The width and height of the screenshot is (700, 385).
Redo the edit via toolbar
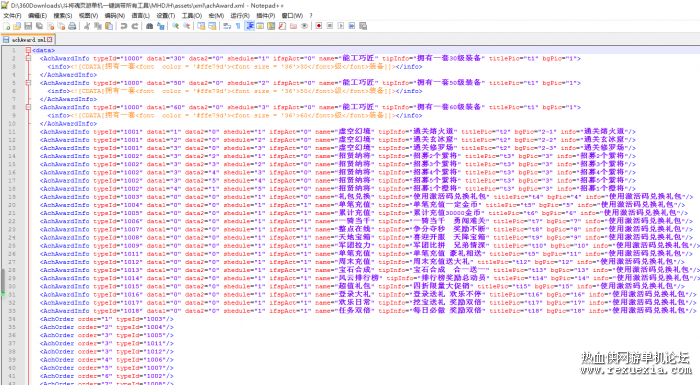(x=134, y=26)
